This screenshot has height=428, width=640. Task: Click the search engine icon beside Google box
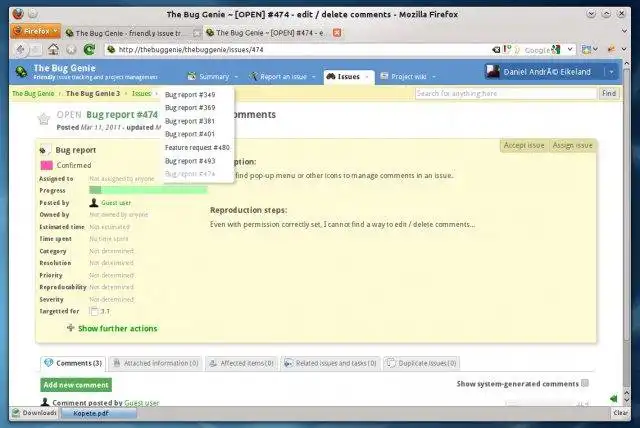point(556,49)
